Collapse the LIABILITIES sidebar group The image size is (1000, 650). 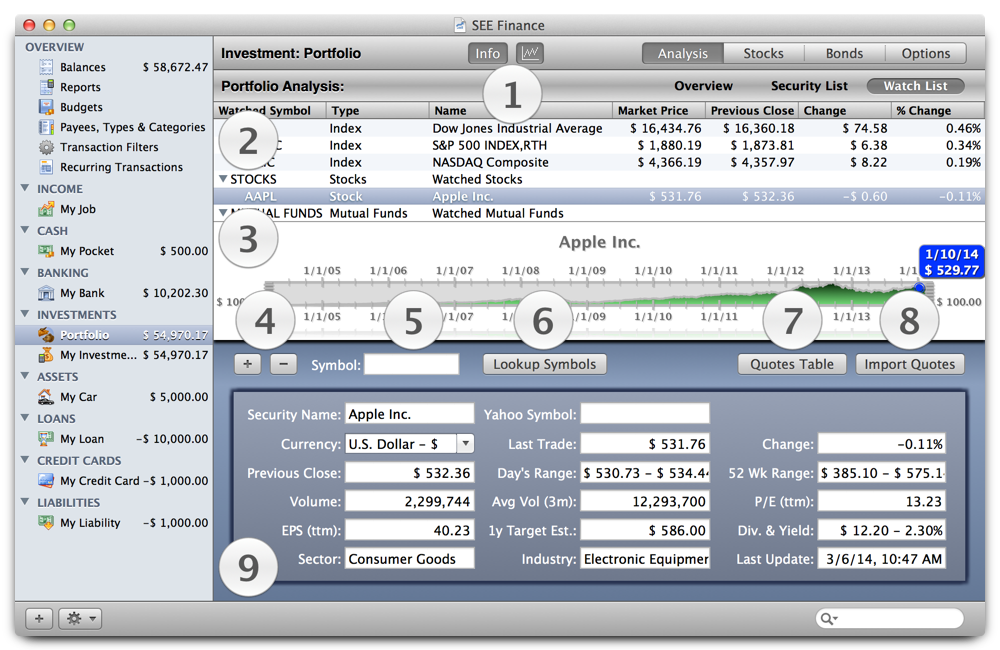click(25, 501)
